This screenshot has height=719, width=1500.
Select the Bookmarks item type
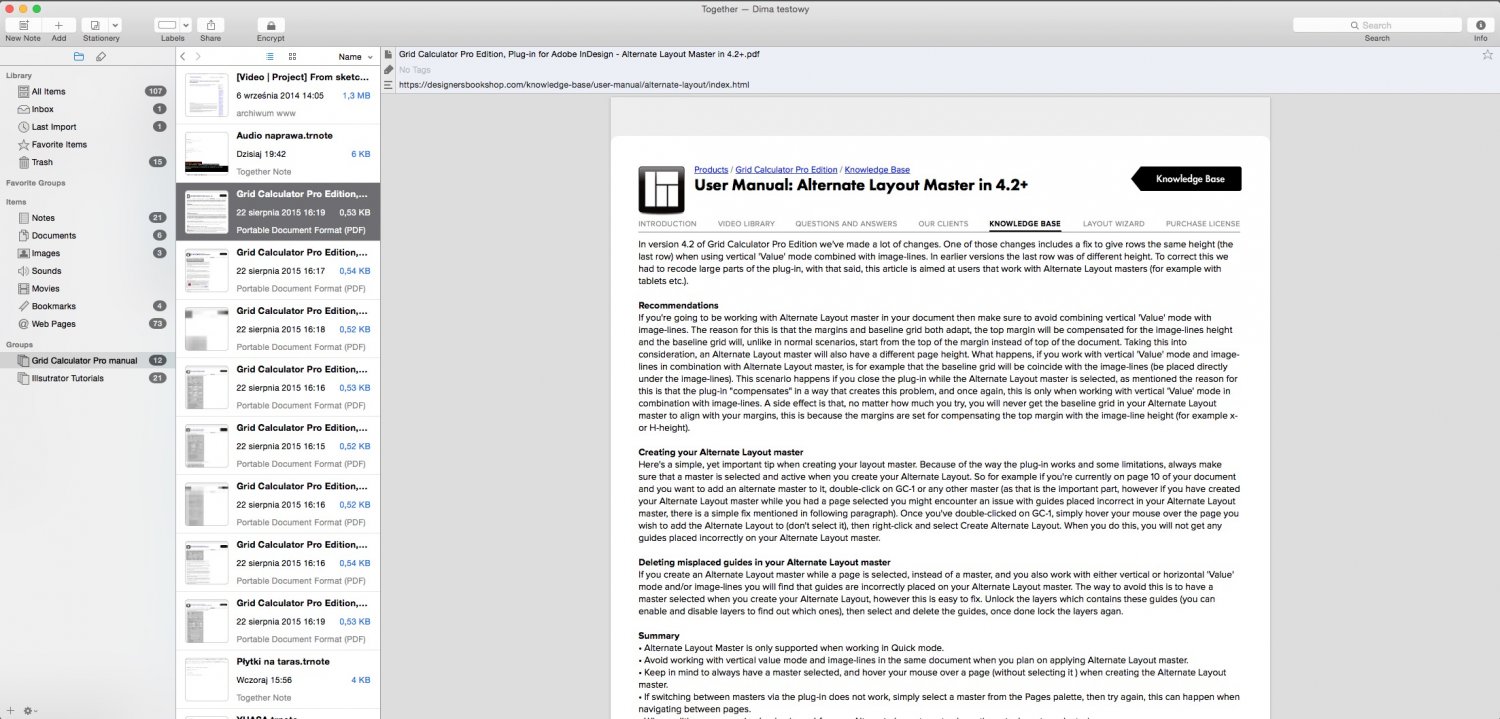[87, 306]
